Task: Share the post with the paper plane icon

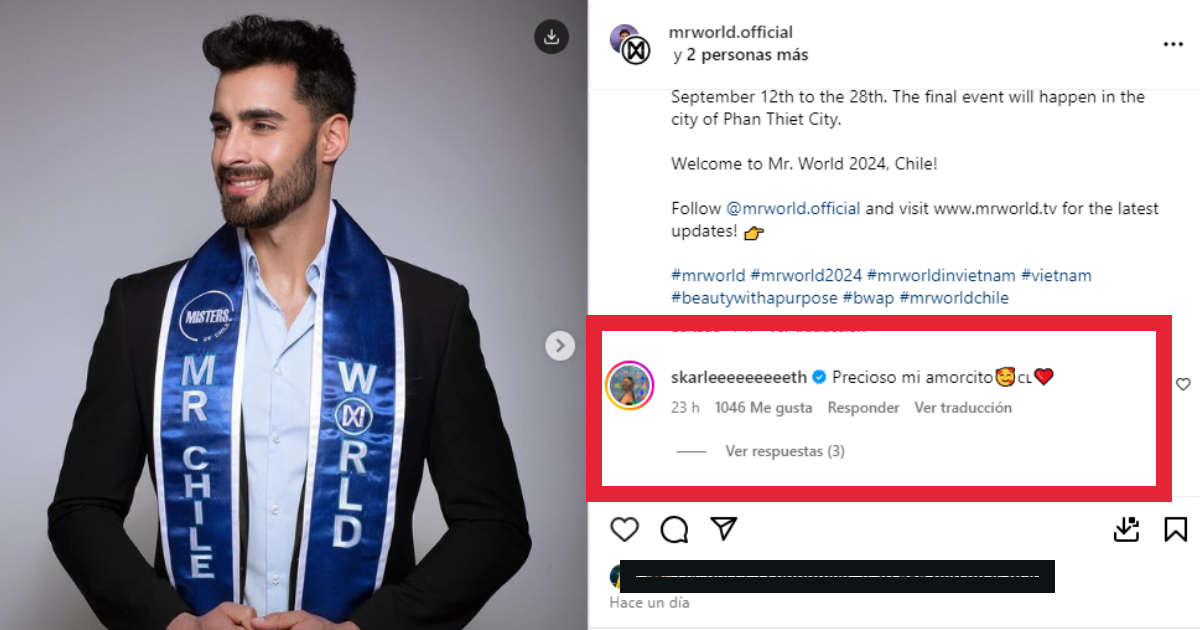Action: pyautogui.click(x=724, y=529)
